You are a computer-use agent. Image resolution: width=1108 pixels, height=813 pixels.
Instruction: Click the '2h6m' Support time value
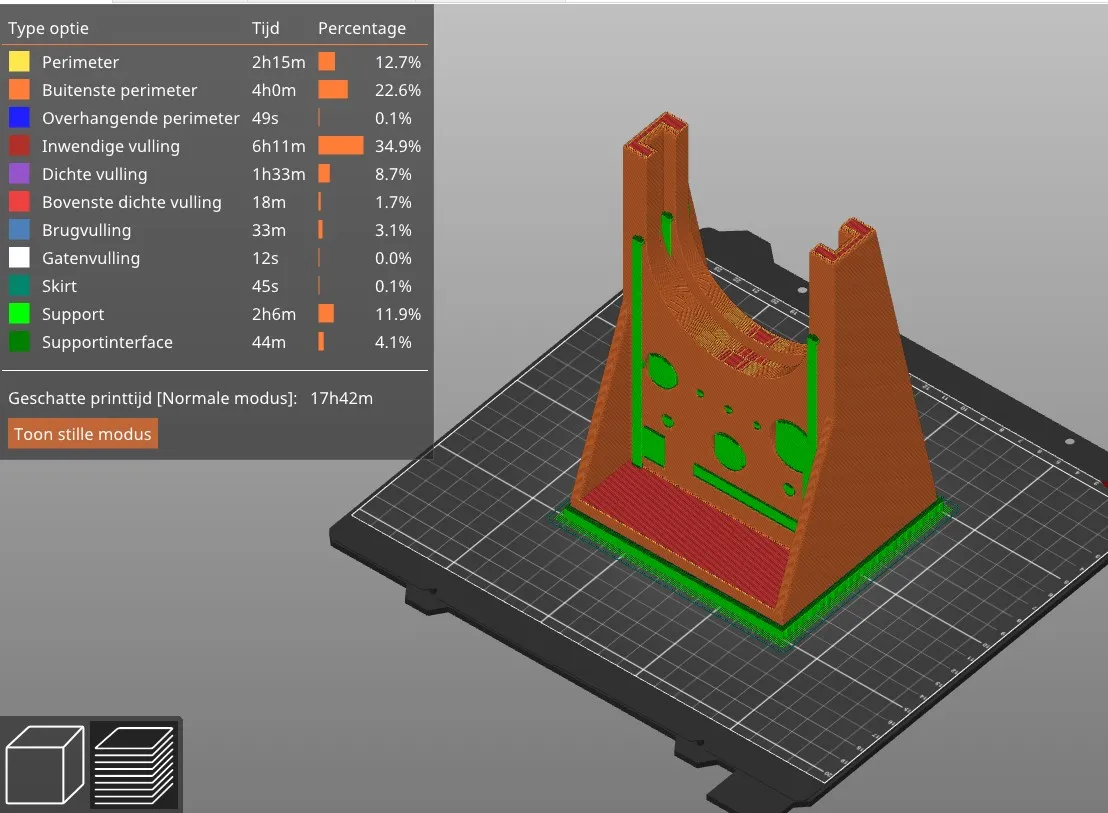click(x=273, y=314)
